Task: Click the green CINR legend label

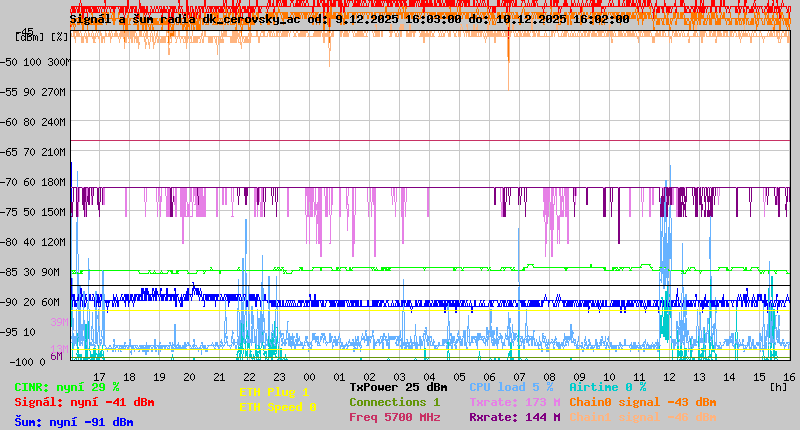Action: coord(67,387)
